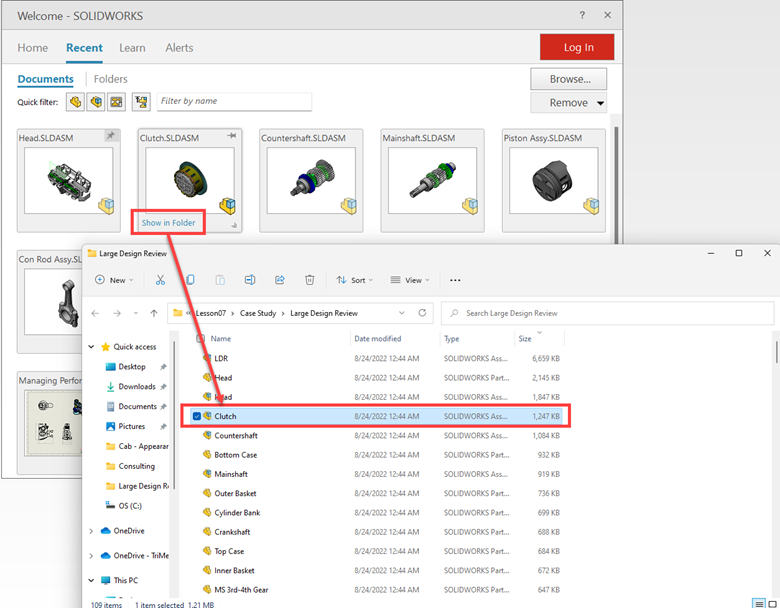Open Consulting folder in navigation pane
780x608 pixels.
131,466
